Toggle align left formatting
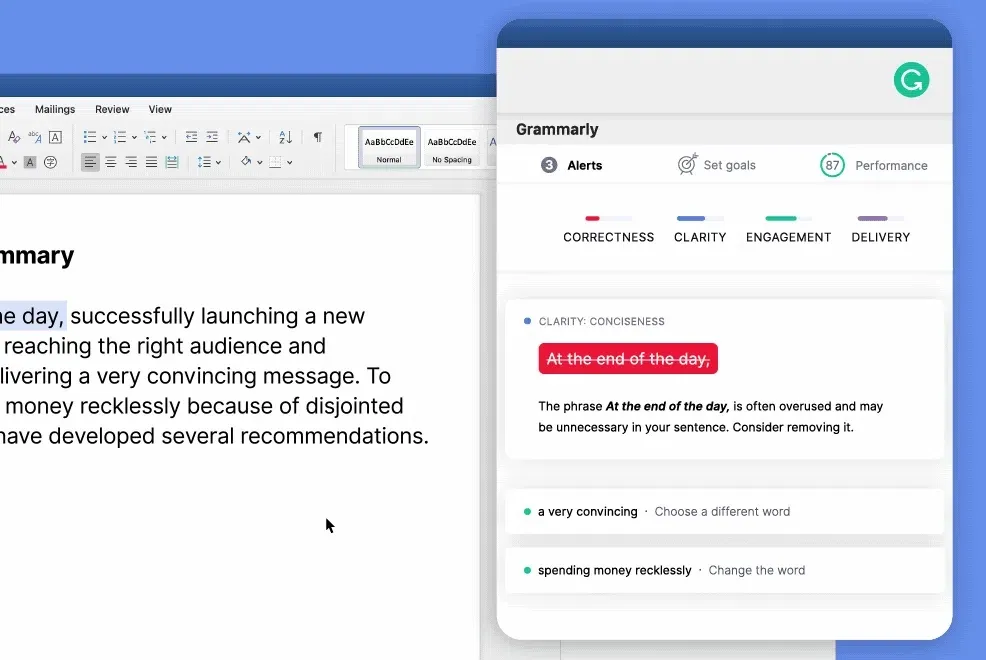The height and width of the screenshot is (660, 986). (90, 162)
